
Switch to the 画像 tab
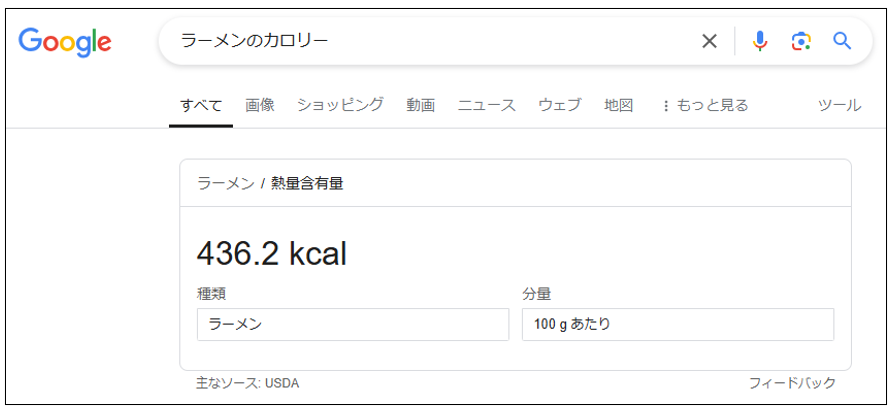260,105
